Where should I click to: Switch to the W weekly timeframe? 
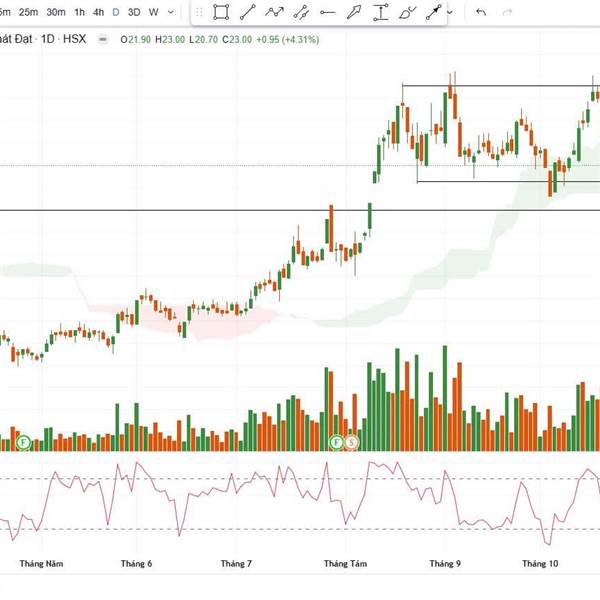click(153, 12)
